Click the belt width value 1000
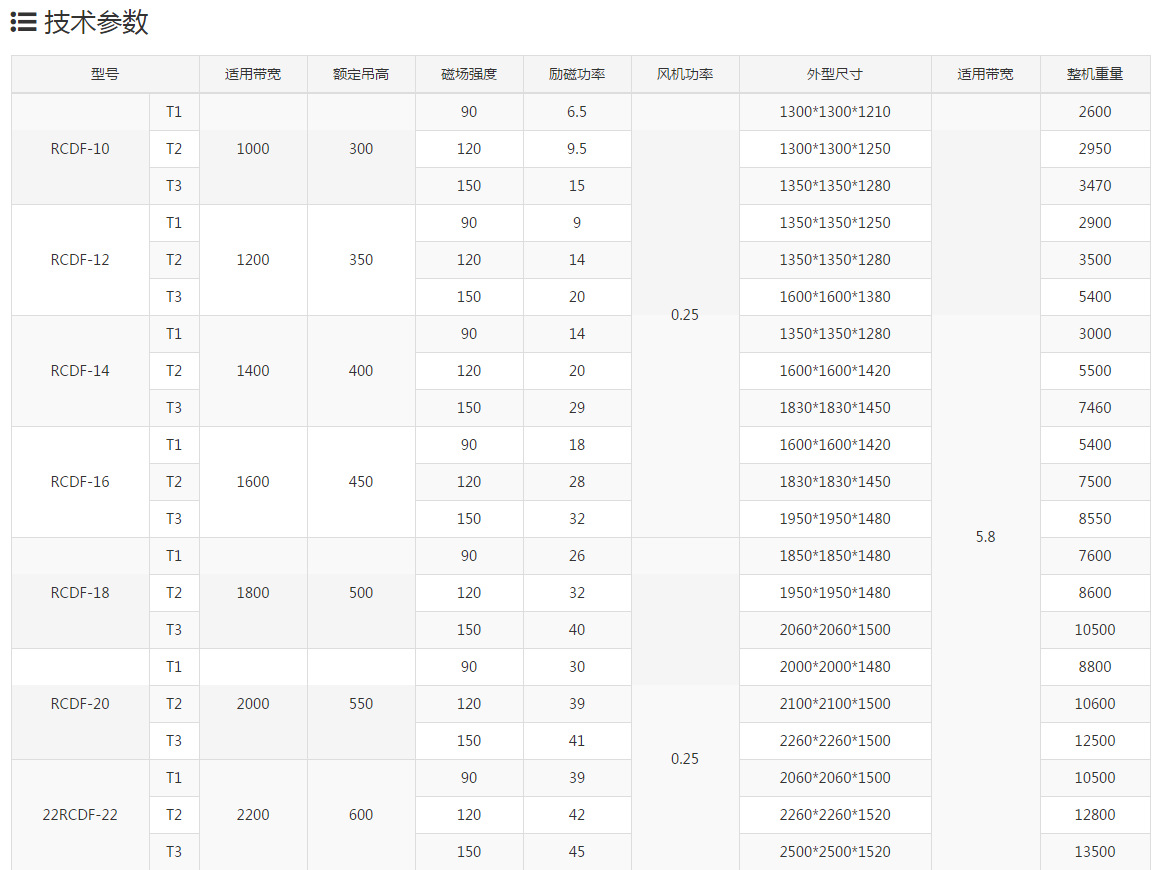 [253, 149]
